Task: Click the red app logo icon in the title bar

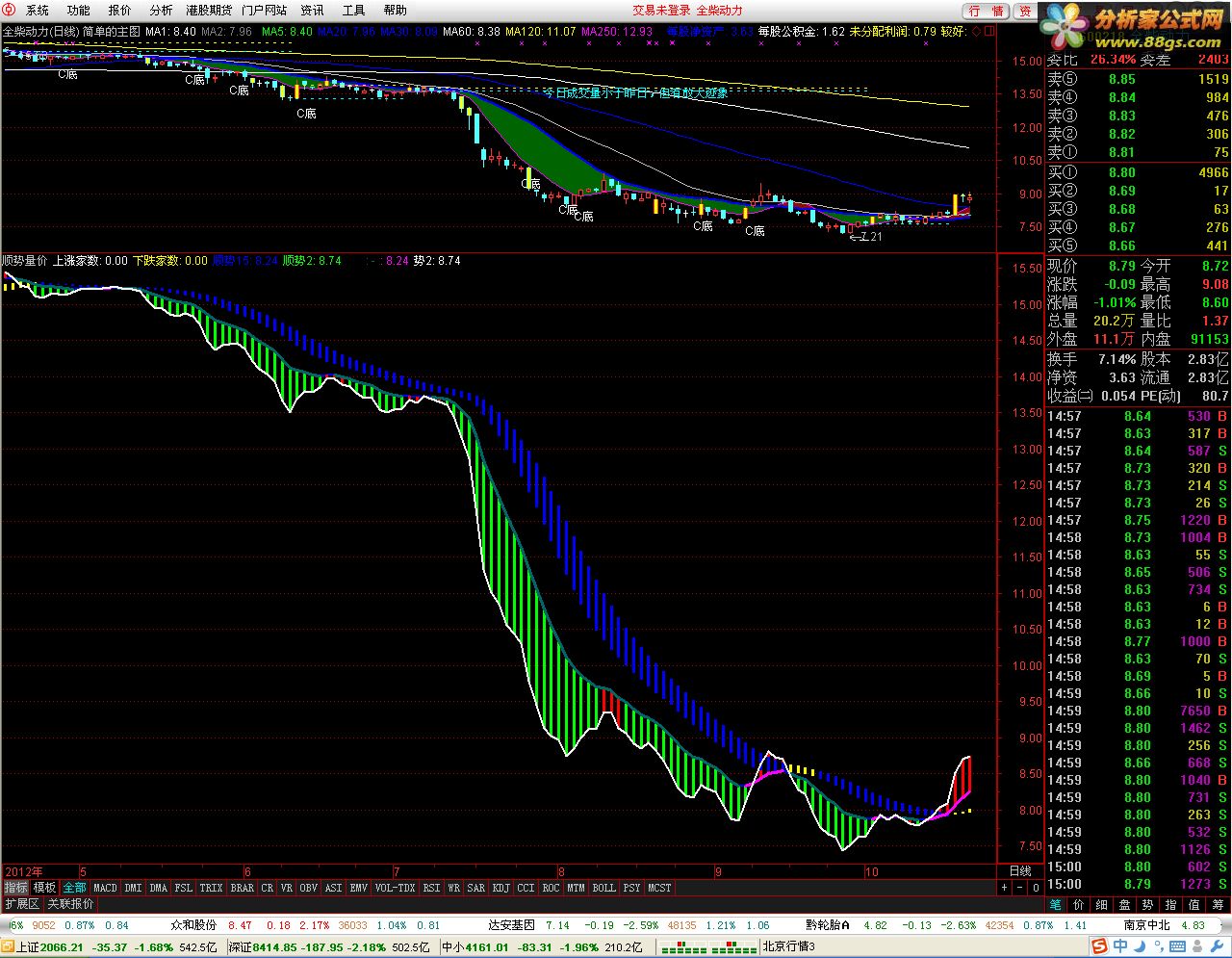Action: pyautogui.click(x=10, y=10)
